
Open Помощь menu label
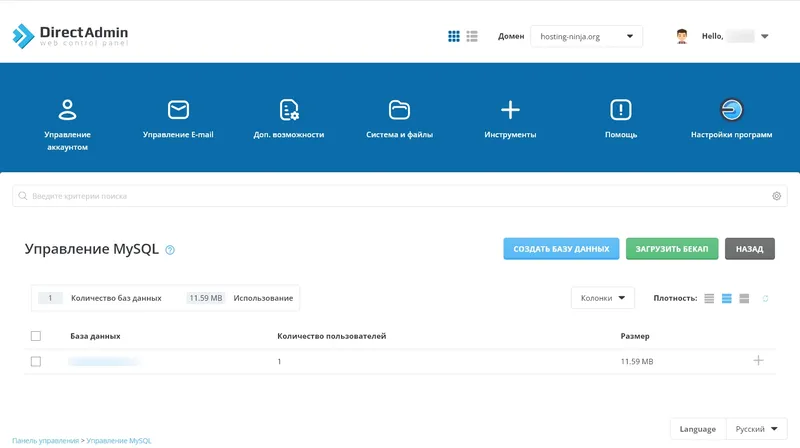click(621, 135)
